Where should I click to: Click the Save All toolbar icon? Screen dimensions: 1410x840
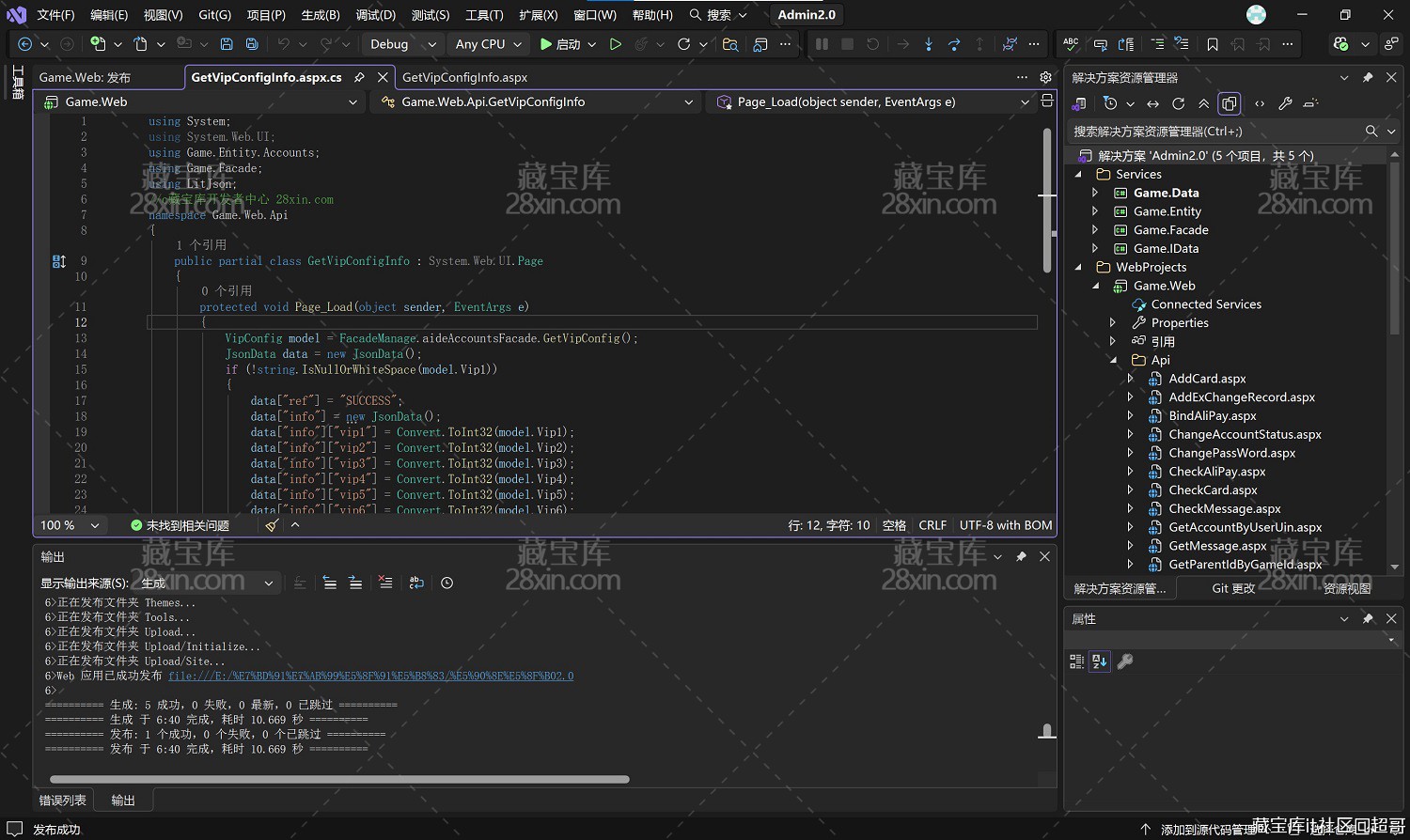pyautogui.click(x=252, y=44)
